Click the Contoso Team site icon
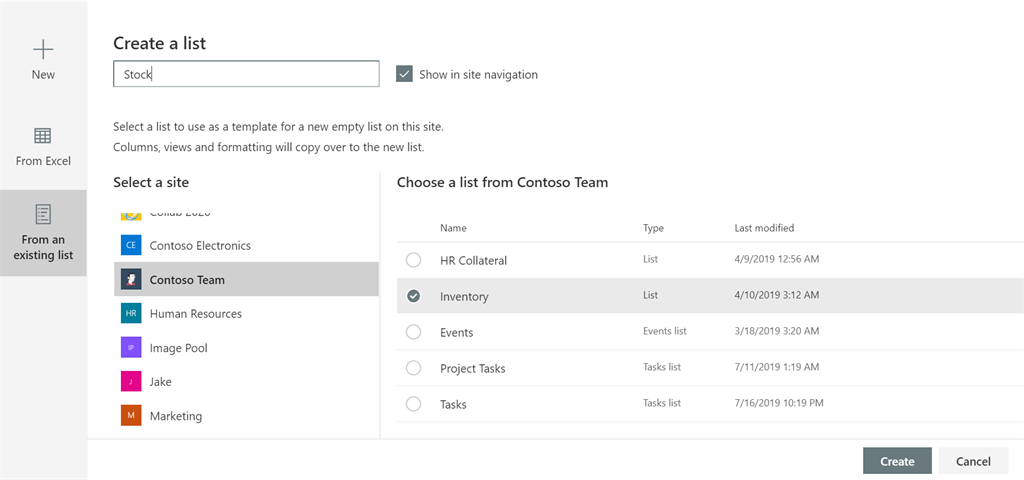Screen dimensions: 1024x480 (131, 280)
